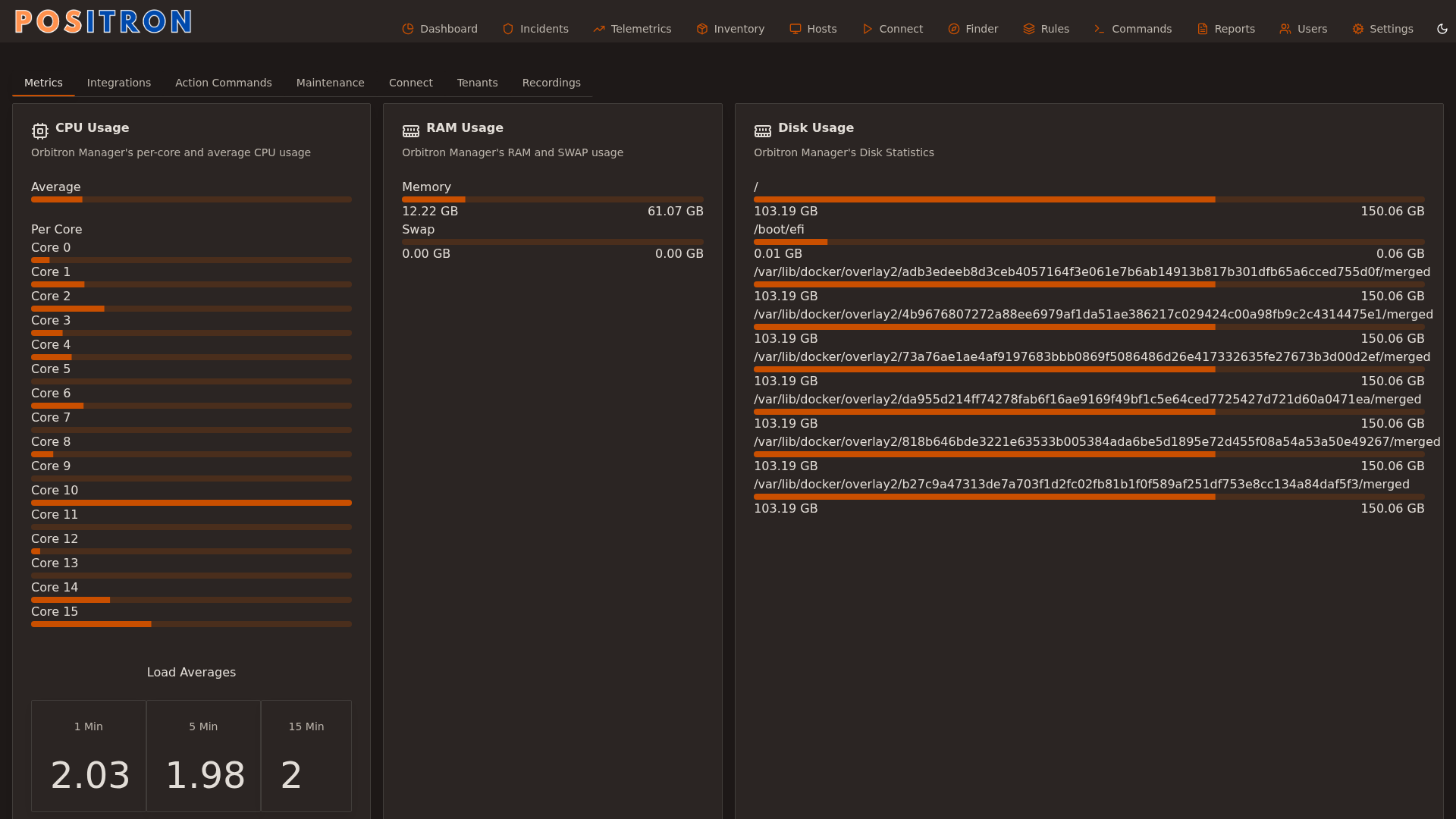Switch to the Integrations tab
Screen dimensions: 1456x819
click(119, 83)
